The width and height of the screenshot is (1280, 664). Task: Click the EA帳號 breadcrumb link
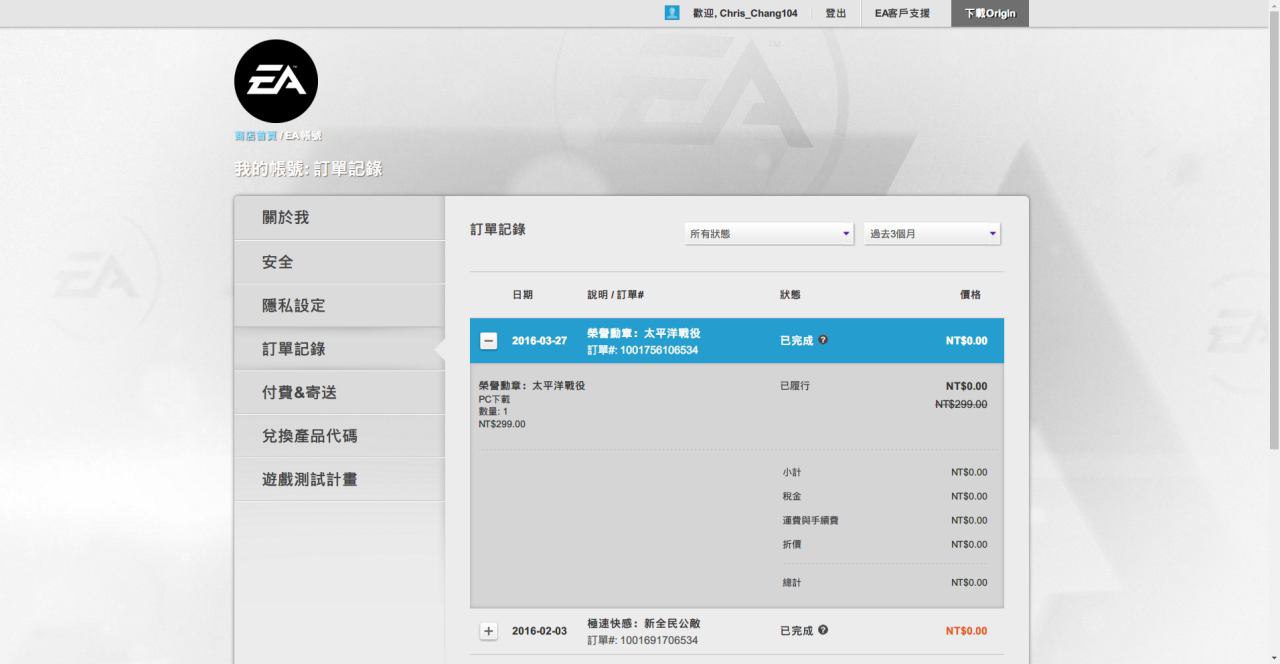click(x=304, y=136)
